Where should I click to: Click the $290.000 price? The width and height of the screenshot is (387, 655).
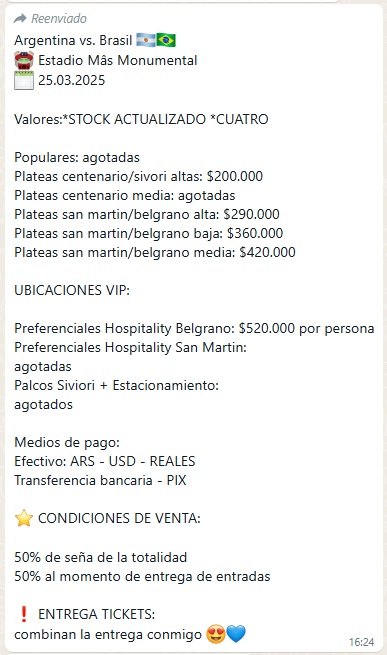click(x=252, y=214)
